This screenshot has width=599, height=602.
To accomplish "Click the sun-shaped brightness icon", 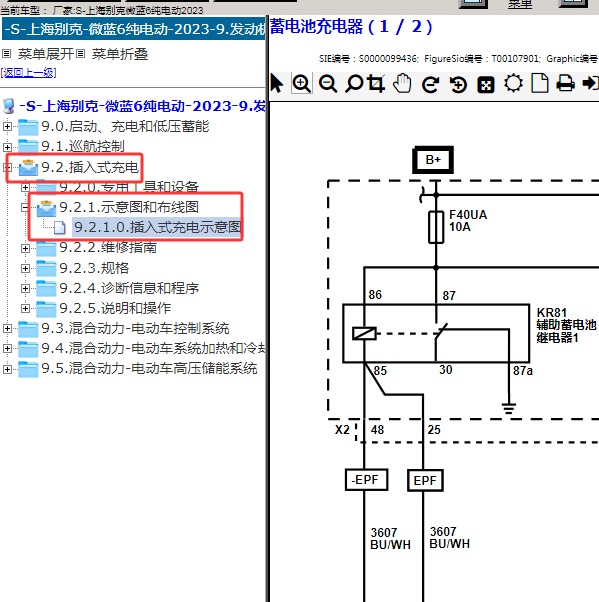I will pyautogui.click(x=513, y=83).
